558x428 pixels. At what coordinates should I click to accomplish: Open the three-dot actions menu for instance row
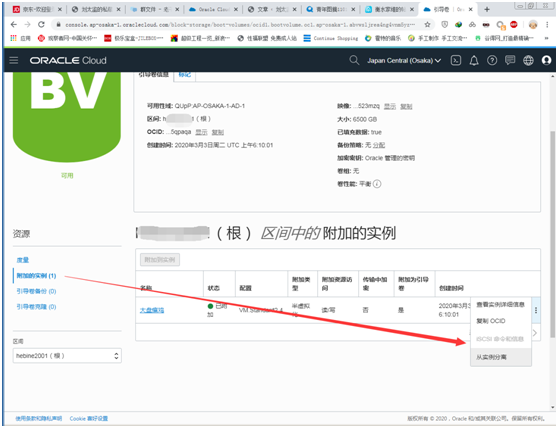click(536, 310)
